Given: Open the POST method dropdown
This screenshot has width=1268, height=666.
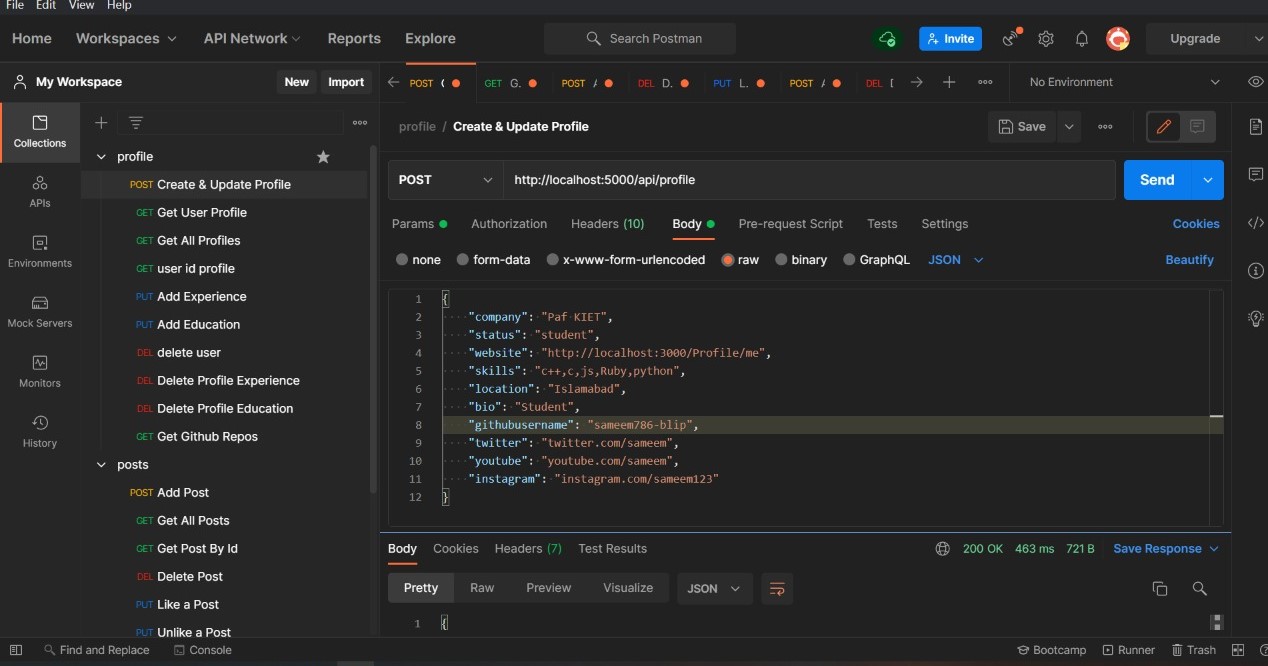Looking at the screenshot, I should coord(445,180).
